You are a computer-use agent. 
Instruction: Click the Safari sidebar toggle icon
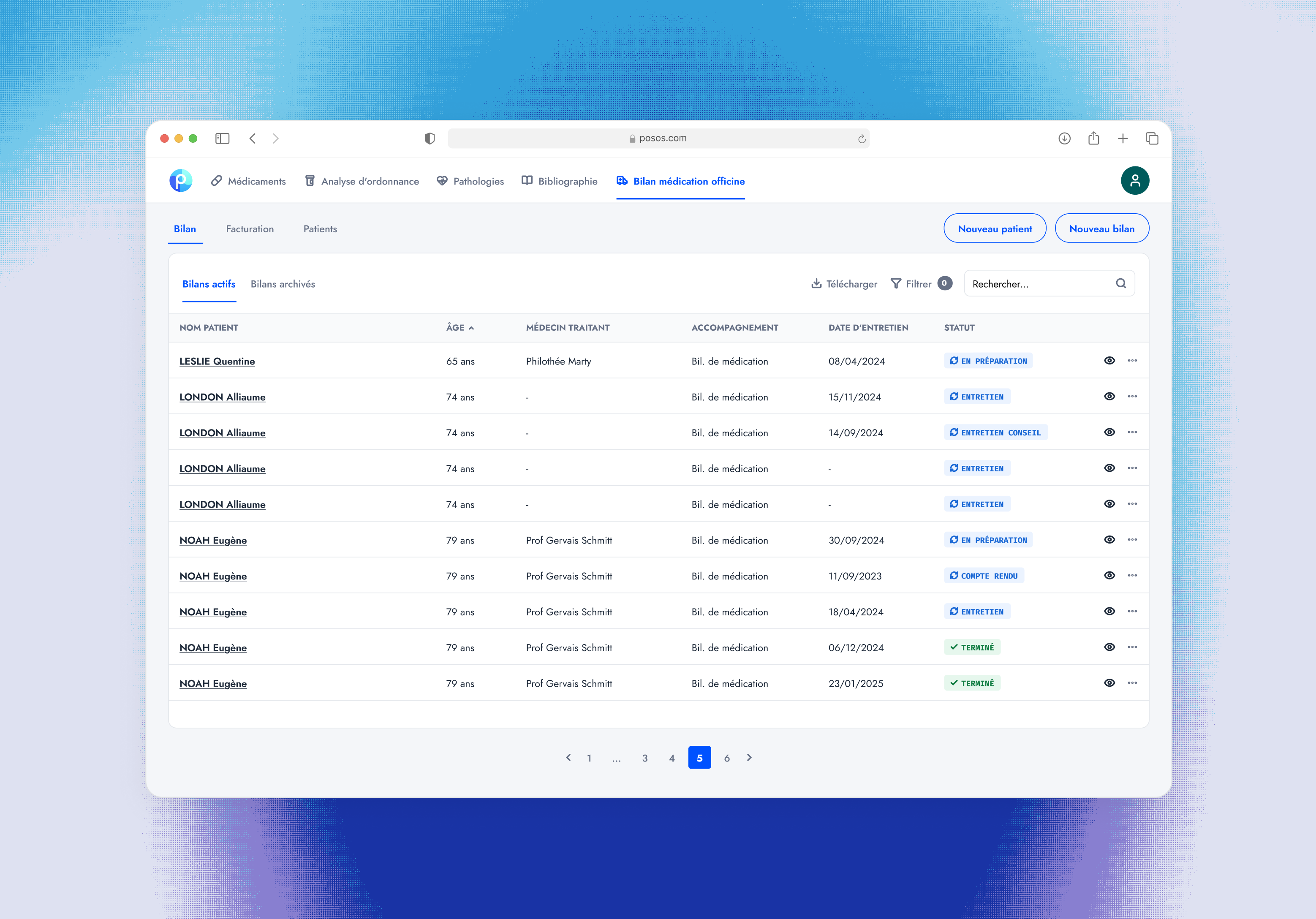click(223, 138)
